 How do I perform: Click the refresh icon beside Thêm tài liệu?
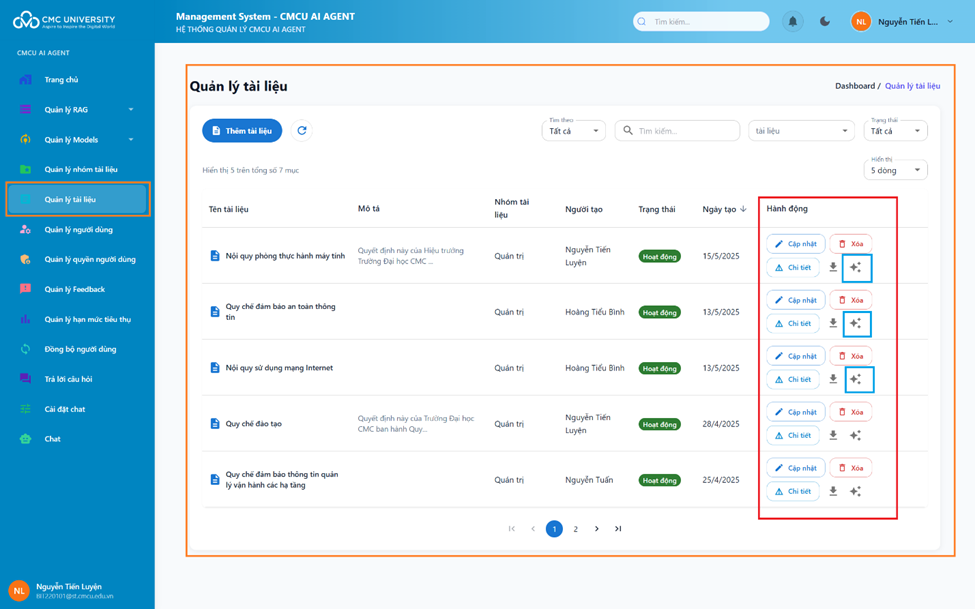[301, 131]
